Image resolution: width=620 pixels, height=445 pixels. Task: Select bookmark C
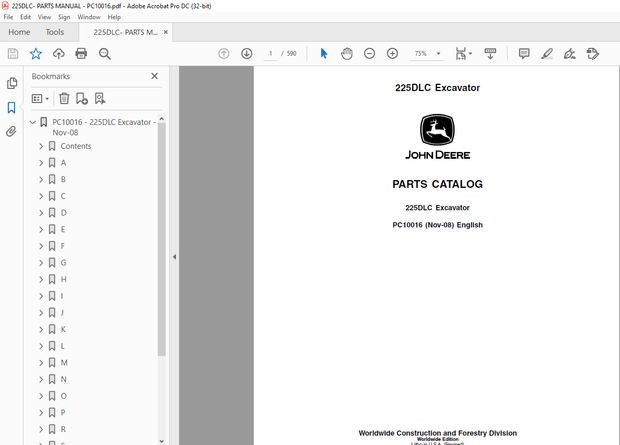point(63,196)
